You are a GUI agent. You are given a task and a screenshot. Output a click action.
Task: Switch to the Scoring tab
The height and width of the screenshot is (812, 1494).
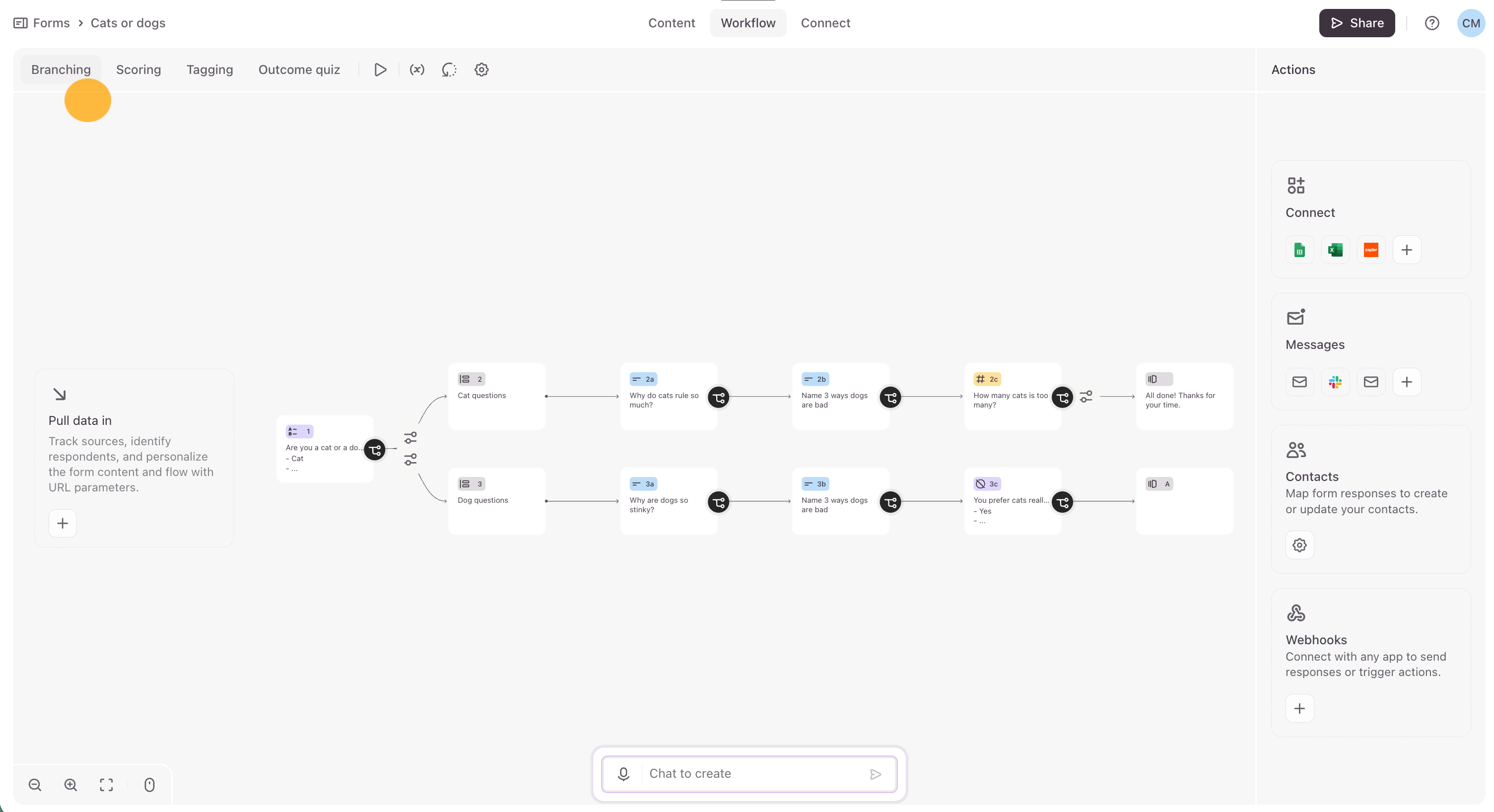(138, 69)
